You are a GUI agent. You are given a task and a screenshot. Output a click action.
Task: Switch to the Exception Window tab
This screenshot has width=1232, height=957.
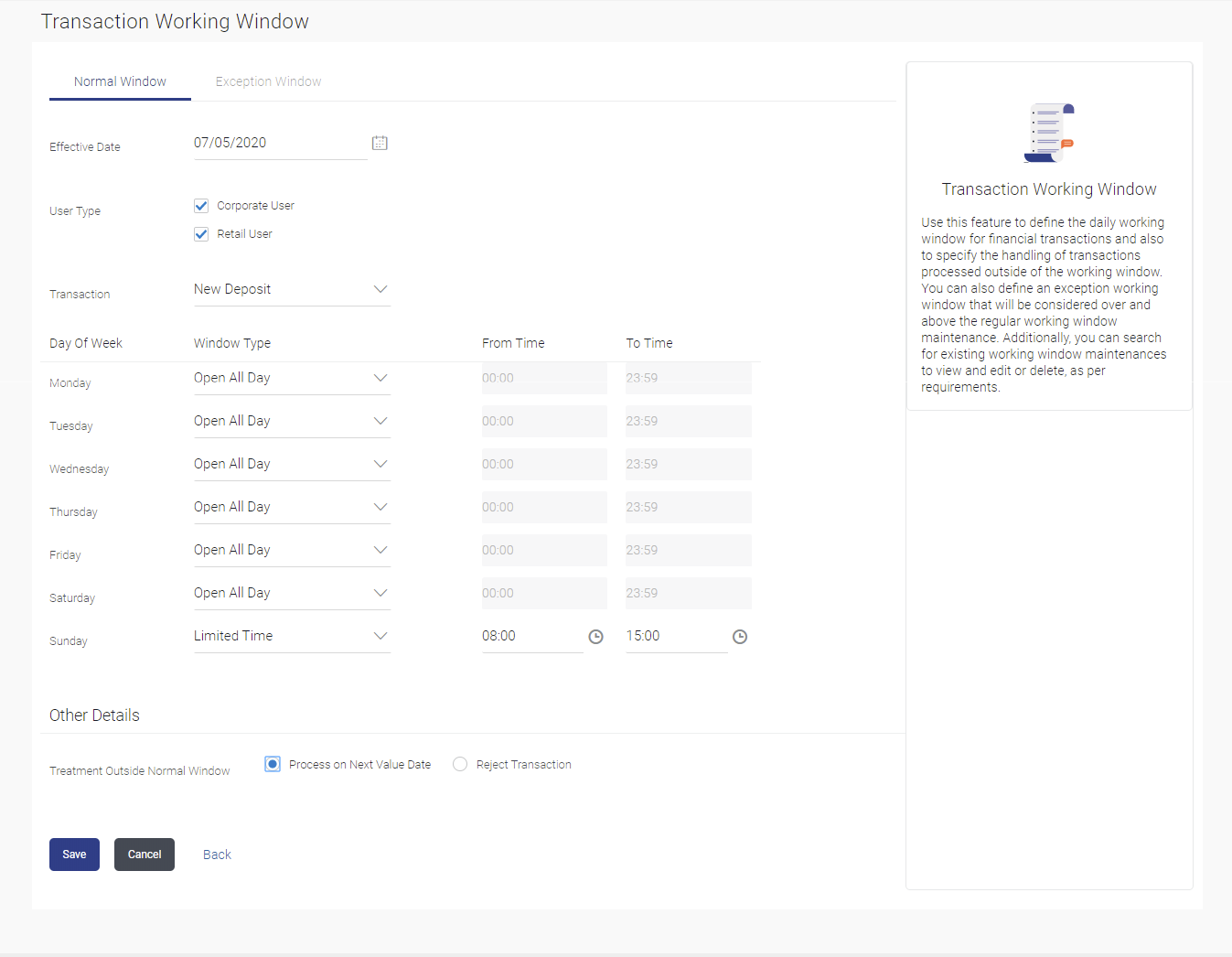pyautogui.click(x=268, y=81)
